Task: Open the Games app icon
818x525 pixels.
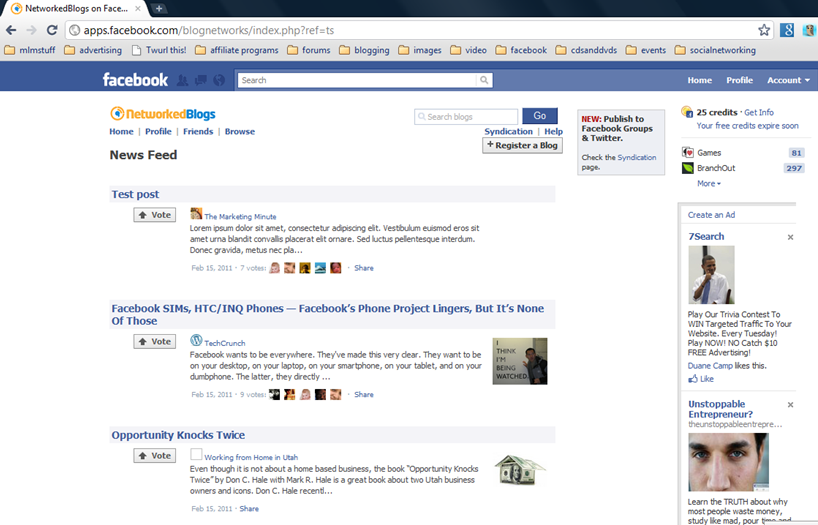Action: pyautogui.click(x=688, y=152)
